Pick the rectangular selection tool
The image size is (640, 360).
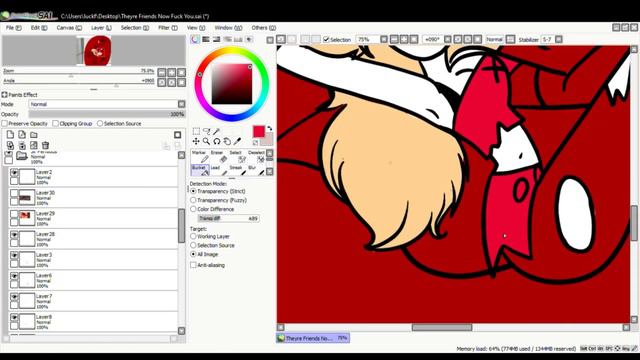[x=196, y=131]
